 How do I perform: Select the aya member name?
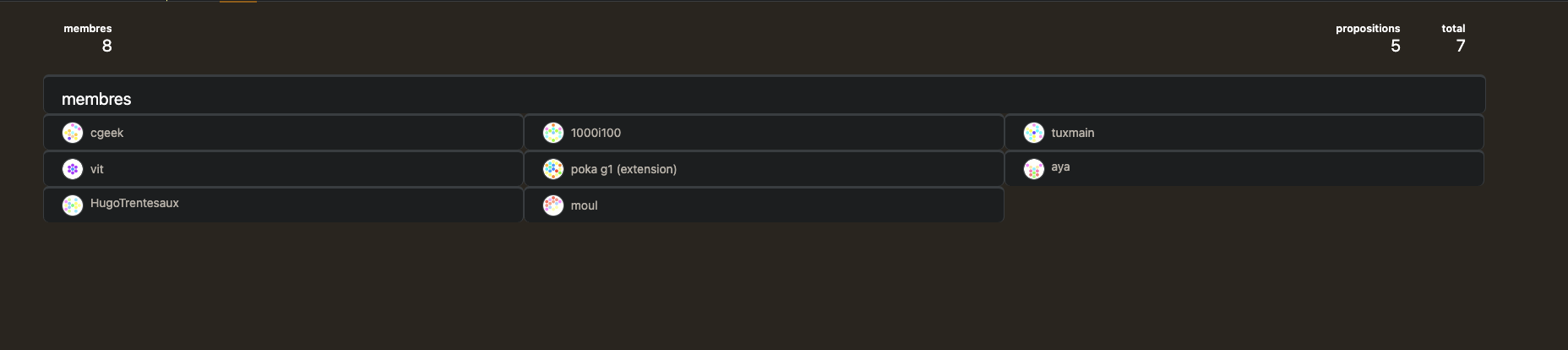(x=1060, y=167)
